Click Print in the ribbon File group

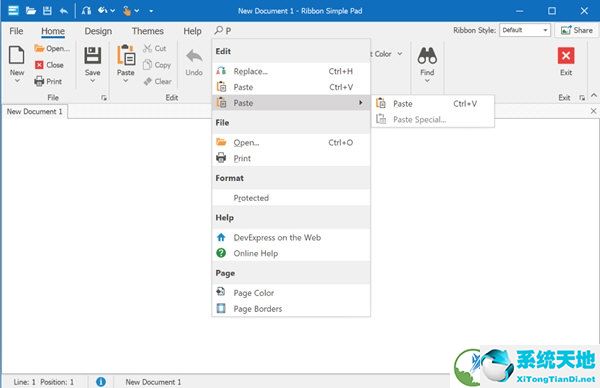[x=48, y=81]
